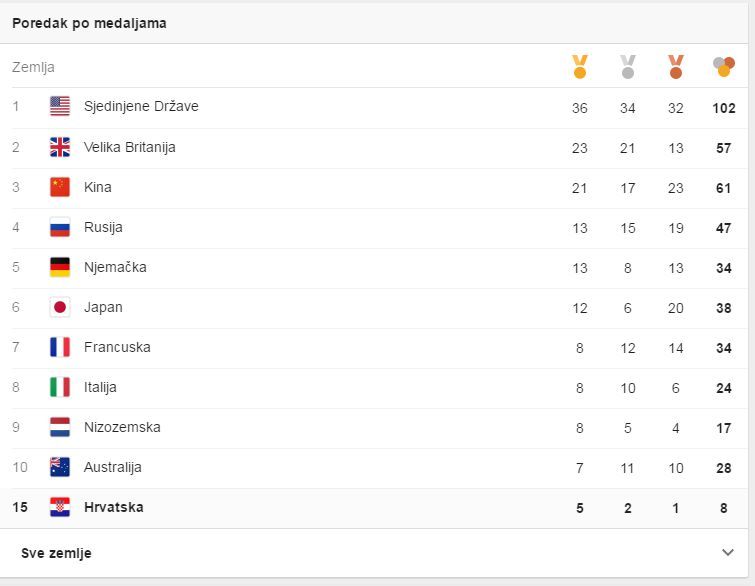Click the Zemlja column header

coord(33,67)
